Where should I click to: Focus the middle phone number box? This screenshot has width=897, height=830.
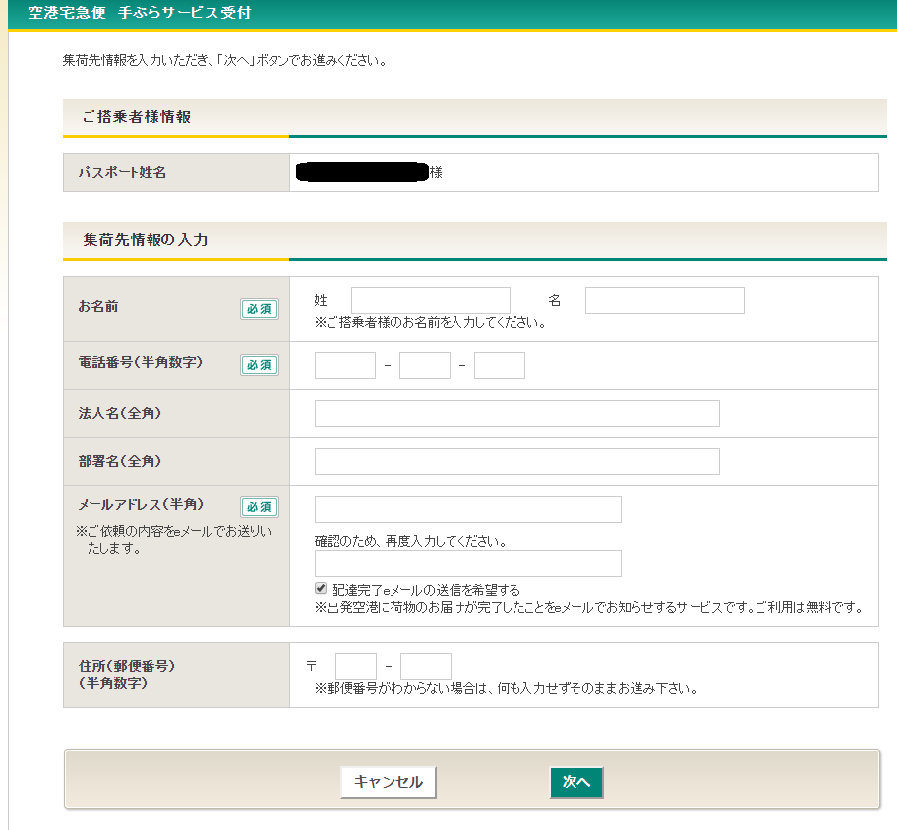425,366
